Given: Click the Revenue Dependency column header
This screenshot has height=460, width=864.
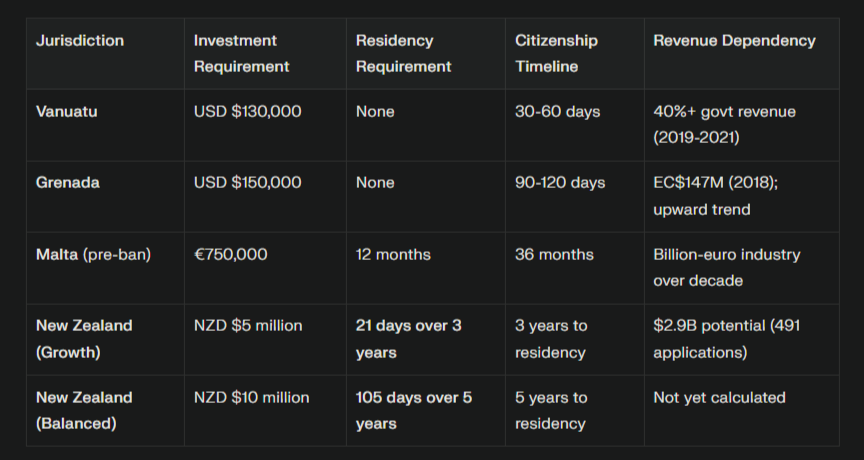Looking at the screenshot, I should (734, 41).
